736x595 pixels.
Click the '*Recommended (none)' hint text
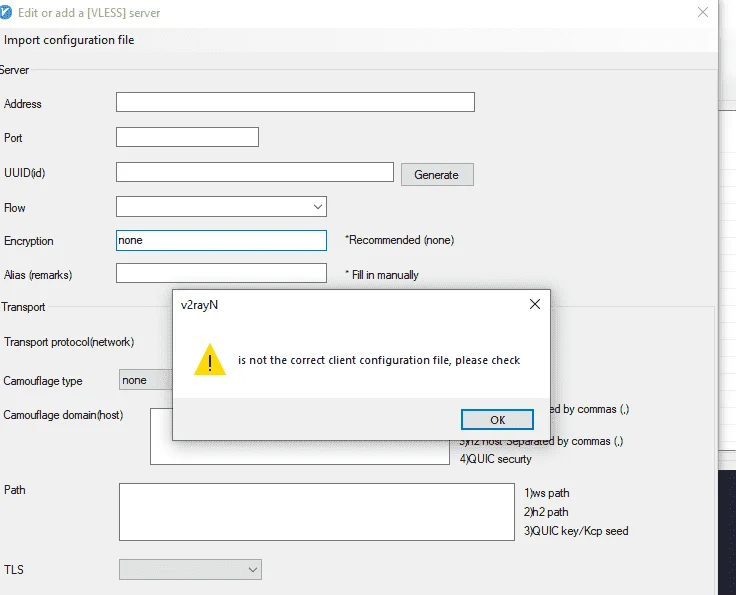pyautogui.click(x=399, y=240)
